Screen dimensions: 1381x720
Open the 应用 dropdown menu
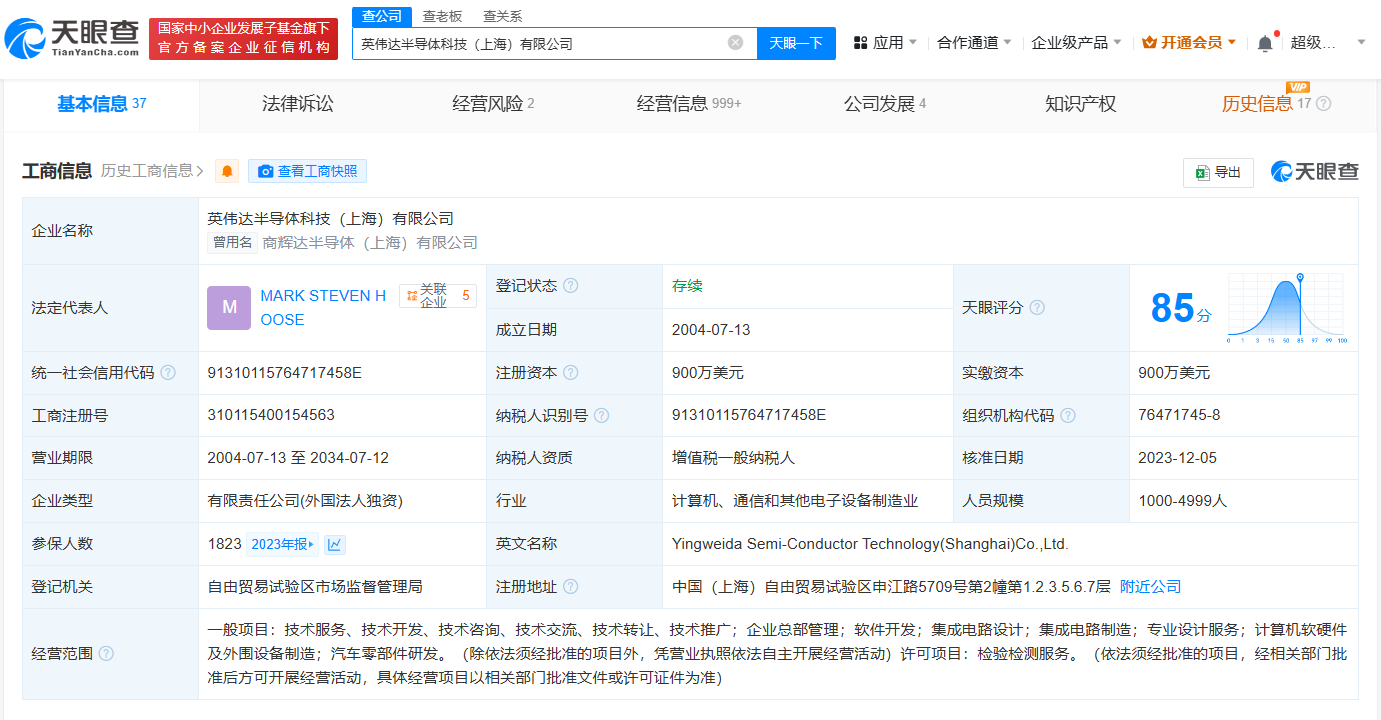[885, 43]
